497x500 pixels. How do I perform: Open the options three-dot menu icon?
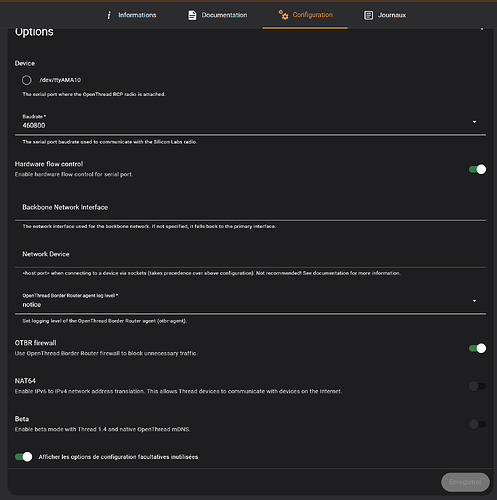(x=482, y=29)
